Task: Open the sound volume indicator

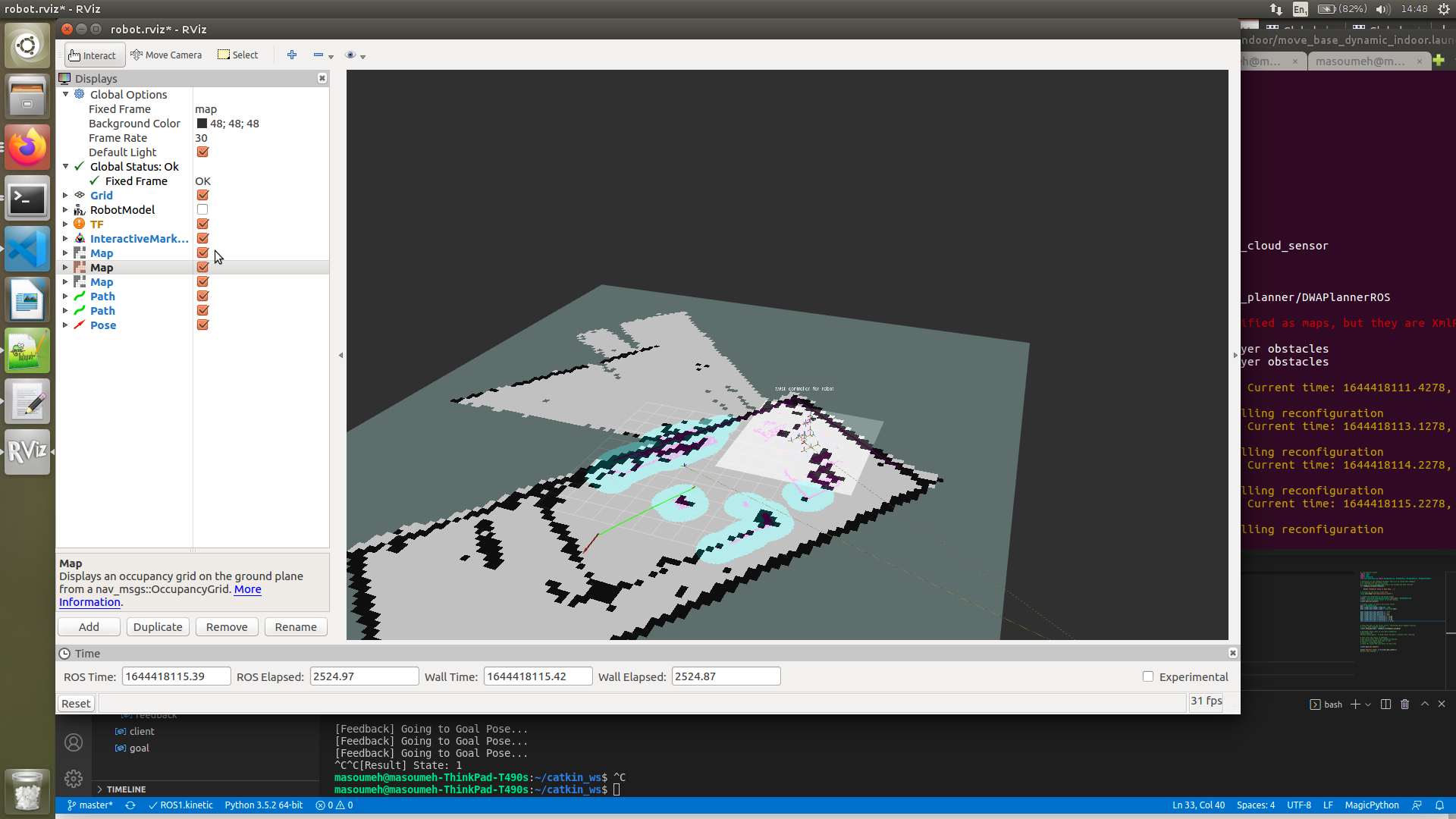Action: tap(1383, 9)
